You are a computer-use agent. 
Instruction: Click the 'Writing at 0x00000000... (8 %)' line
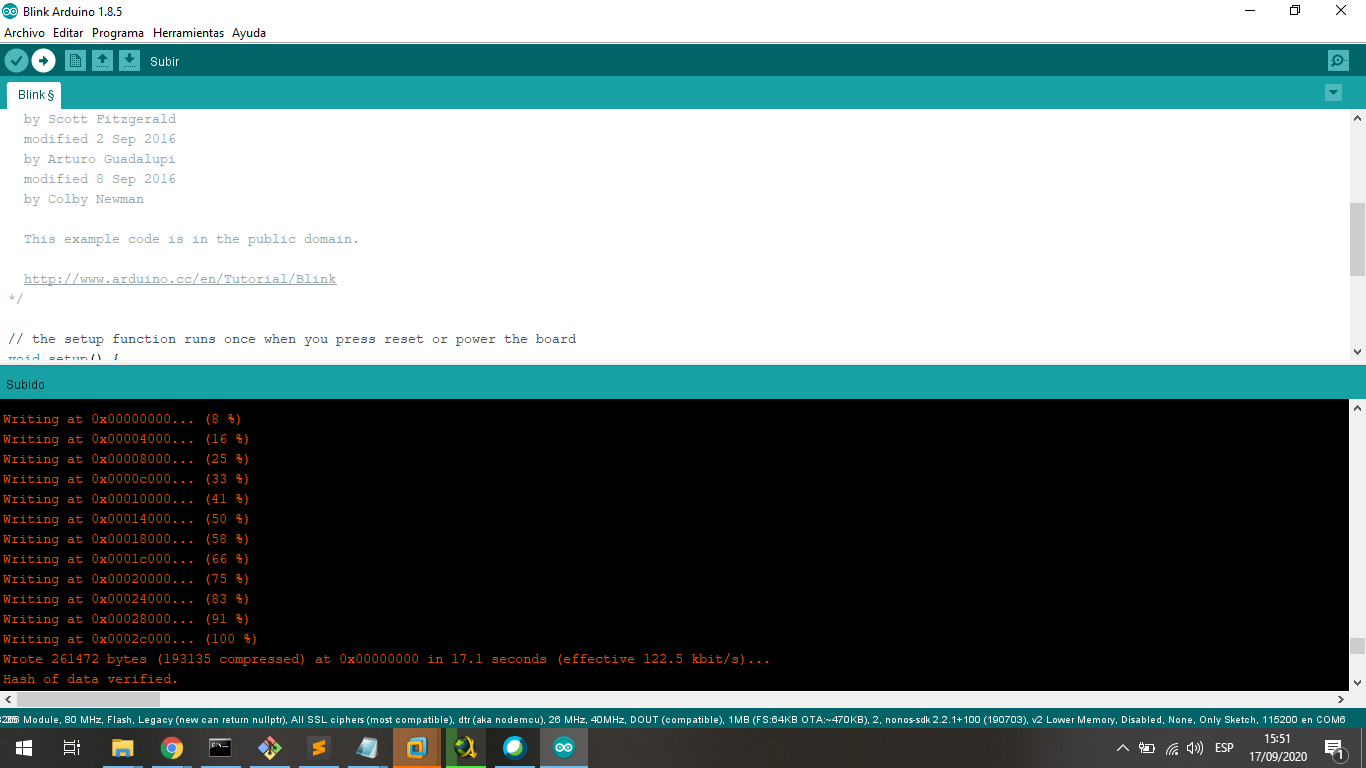122,419
